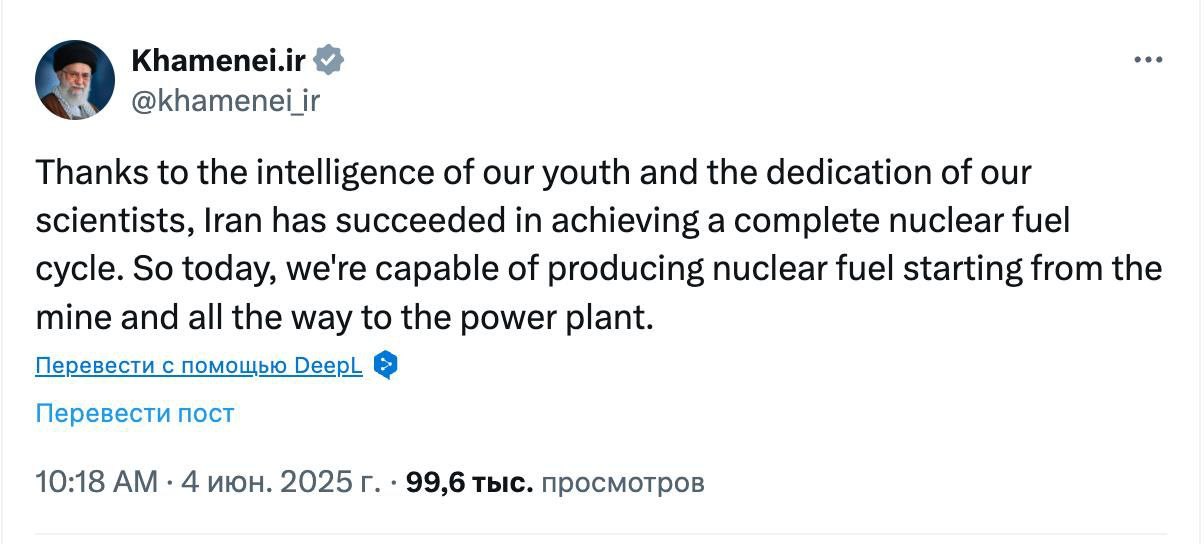This screenshot has width=1204, height=544.
Task: Click the "Перевести пост" link
Action: click(x=135, y=413)
